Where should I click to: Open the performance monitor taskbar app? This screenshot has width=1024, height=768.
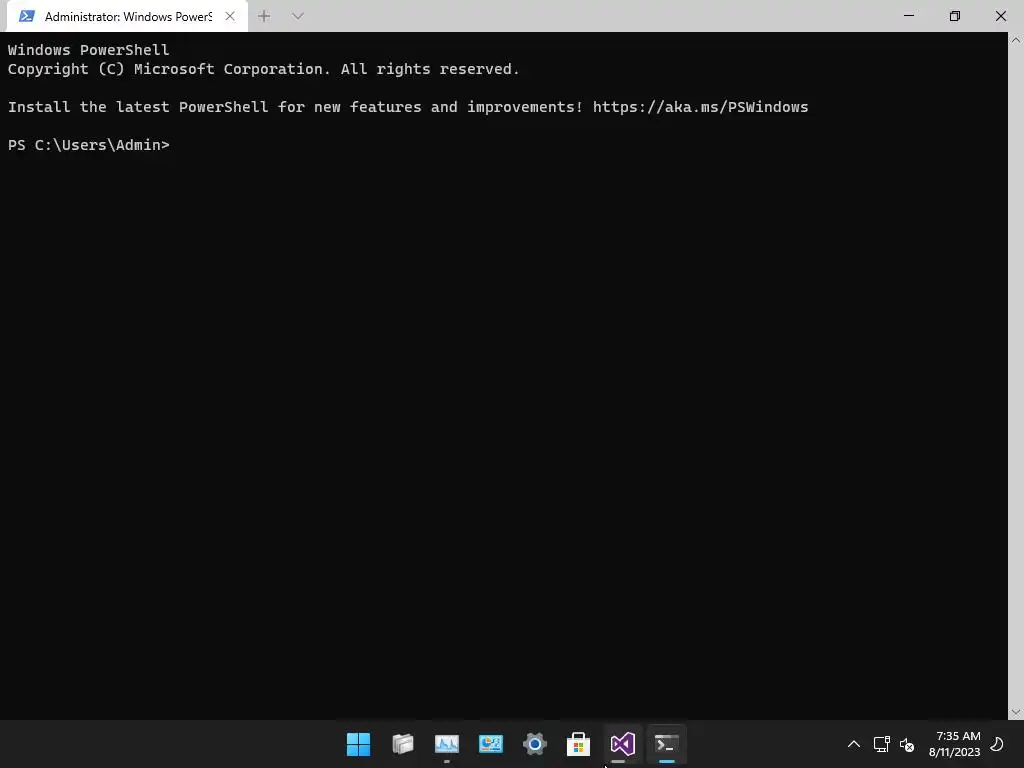pos(447,744)
